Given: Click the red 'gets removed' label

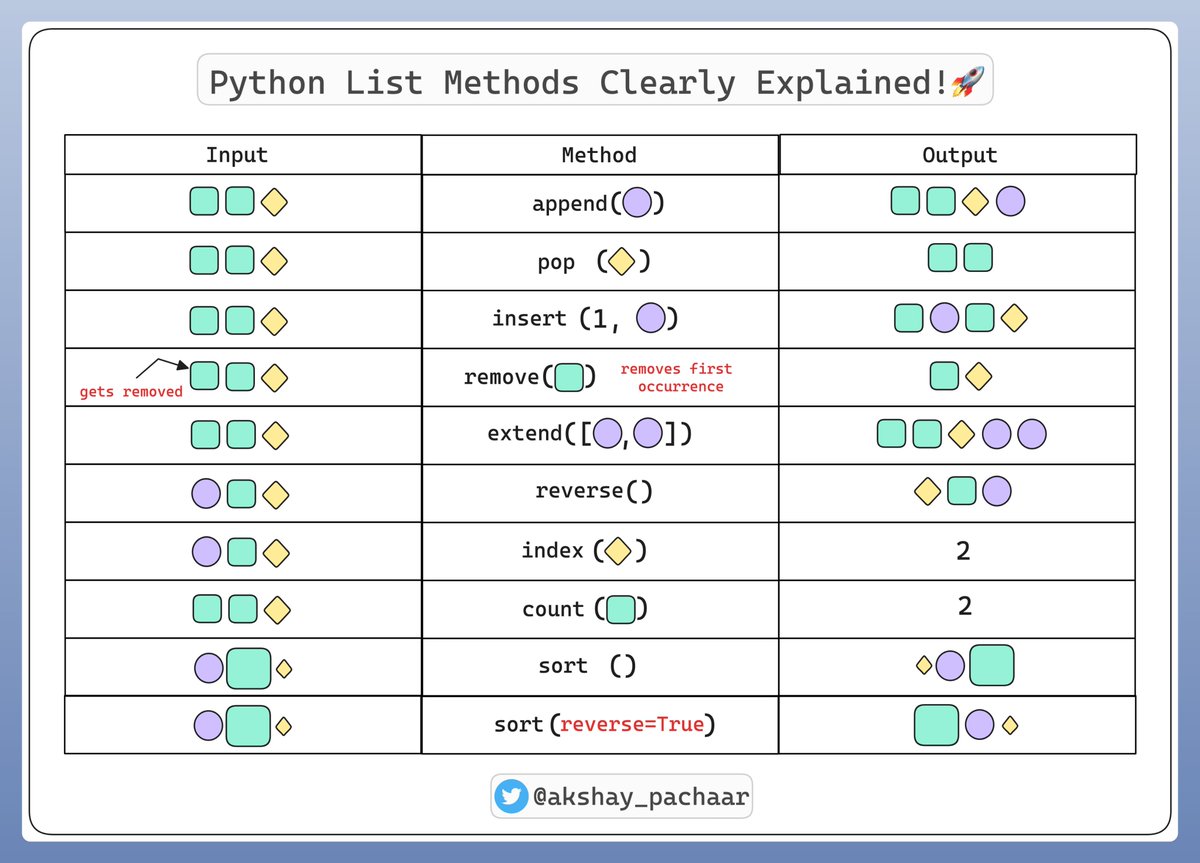Looking at the screenshot, I should tap(131, 392).
